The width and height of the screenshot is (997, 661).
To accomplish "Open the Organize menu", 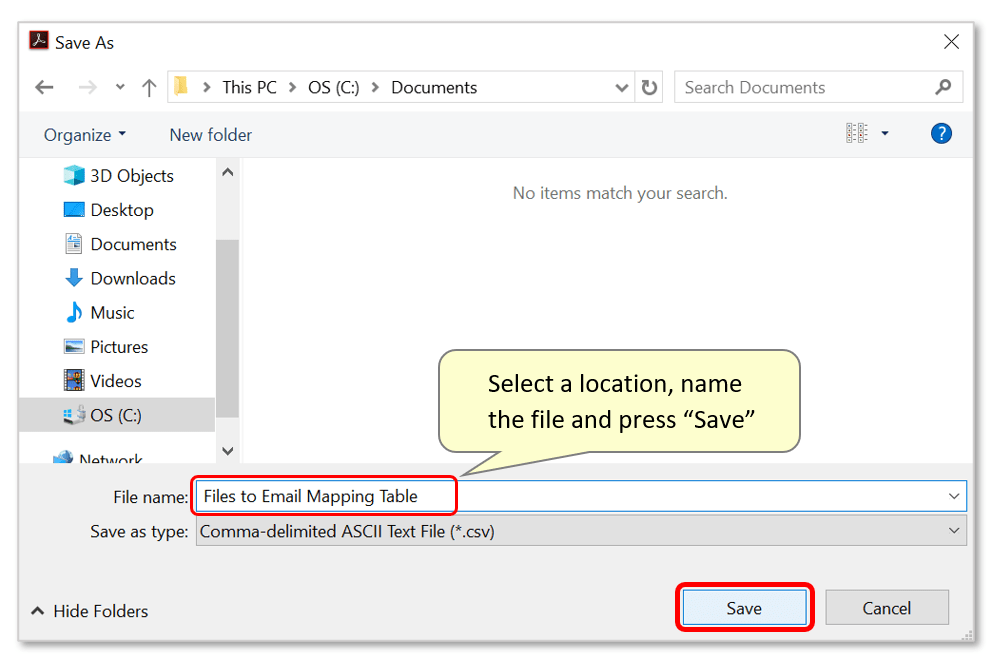I will [85, 135].
